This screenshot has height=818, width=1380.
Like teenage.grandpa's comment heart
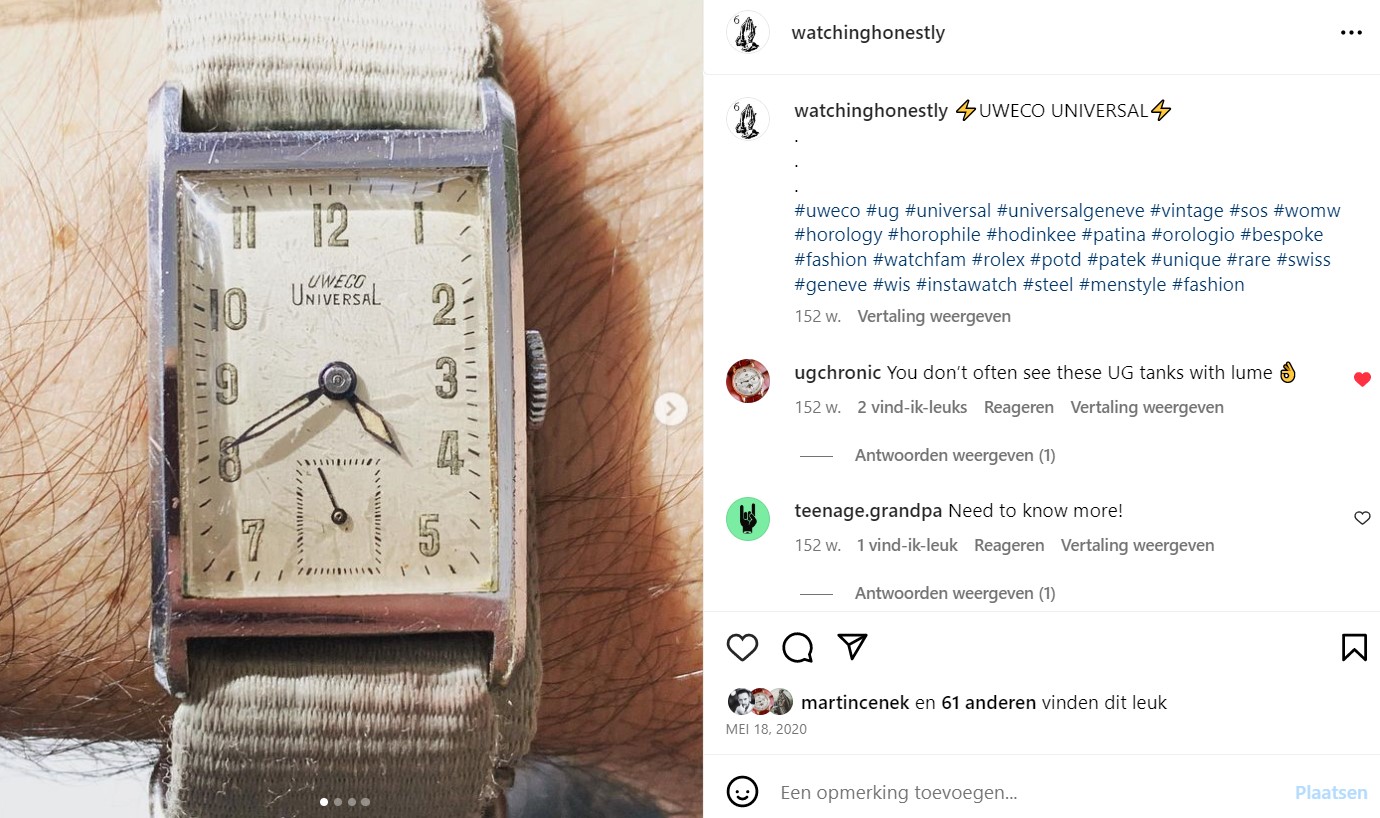pos(1362,518)
